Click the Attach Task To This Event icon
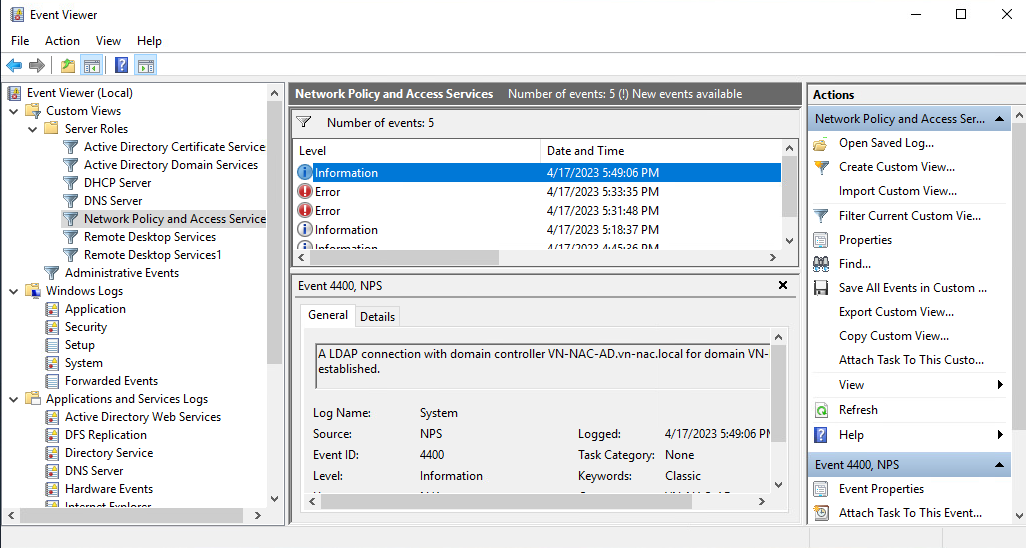 (821, 513)
